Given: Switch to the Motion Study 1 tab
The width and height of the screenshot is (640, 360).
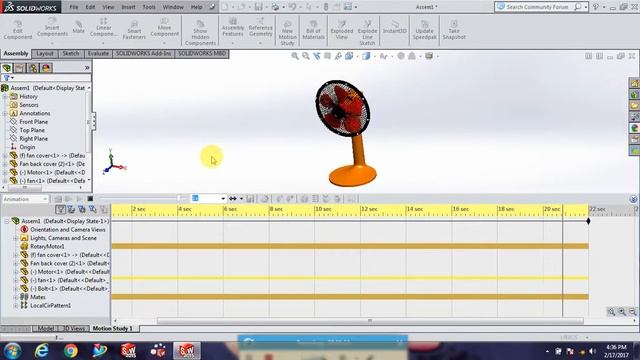Looking at the screenshot, I should click(x=113, y=329).
